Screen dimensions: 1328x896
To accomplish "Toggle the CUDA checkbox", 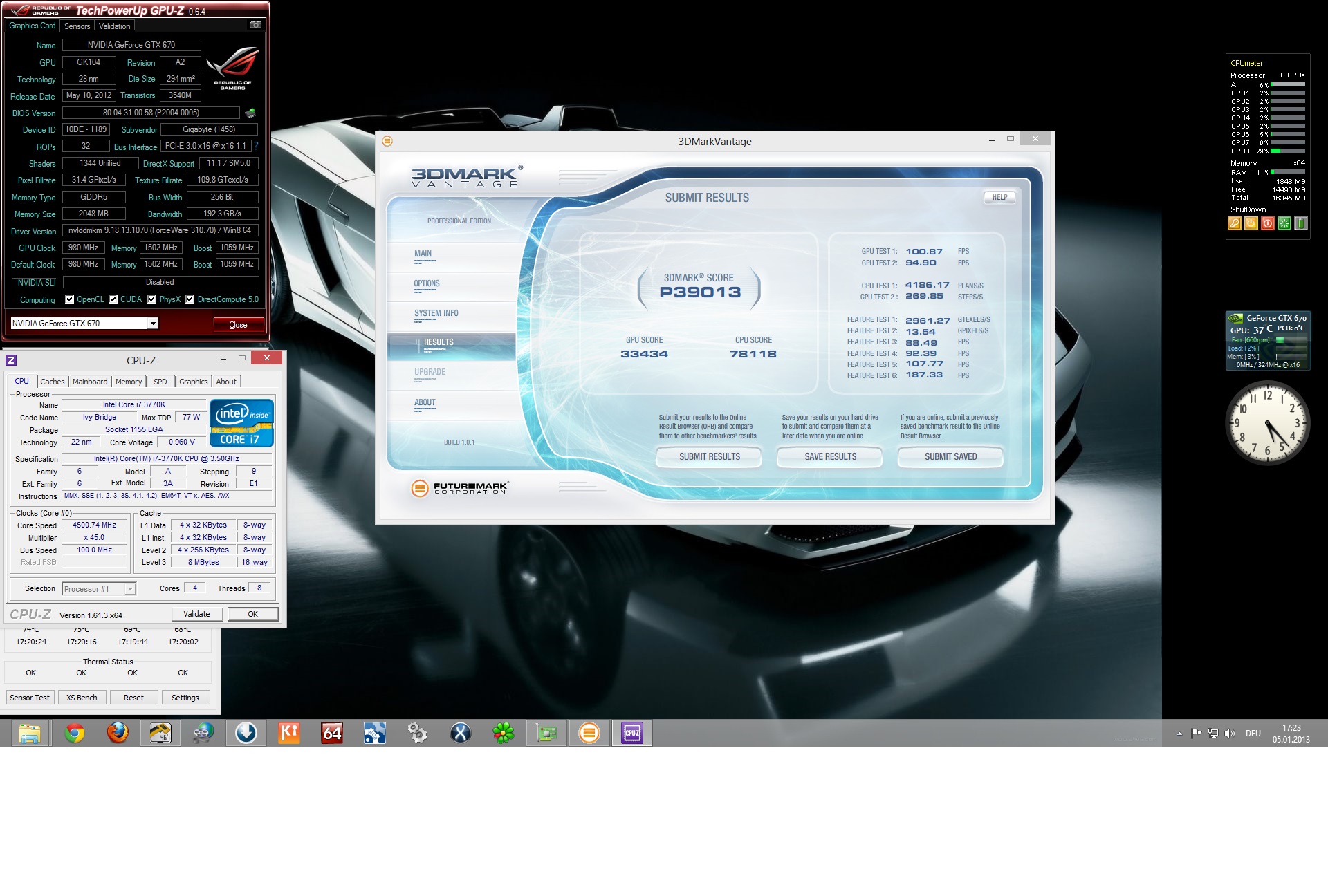I will [x=113, y=299].
